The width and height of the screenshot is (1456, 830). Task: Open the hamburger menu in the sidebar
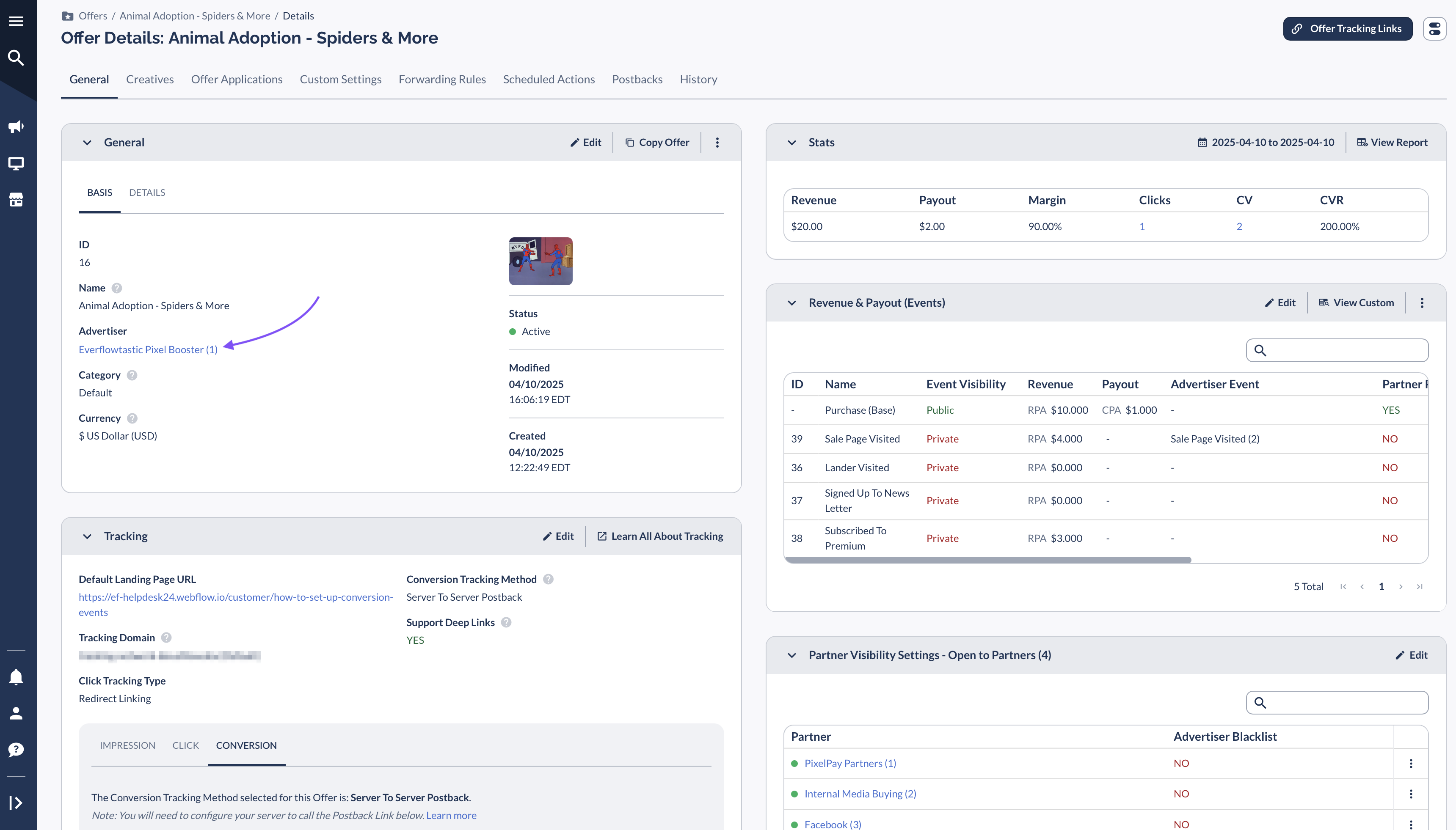(16, 21)
